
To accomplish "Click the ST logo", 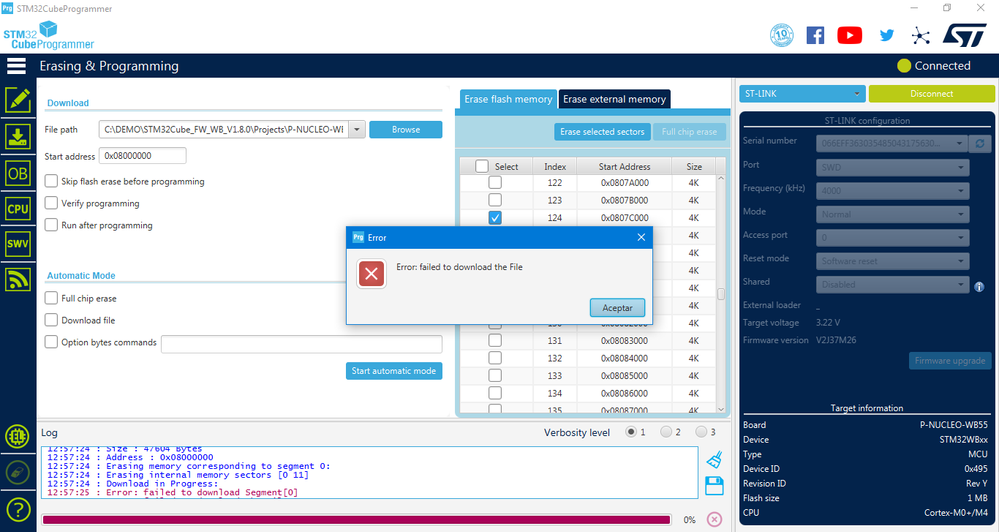I will pos(965,35).
